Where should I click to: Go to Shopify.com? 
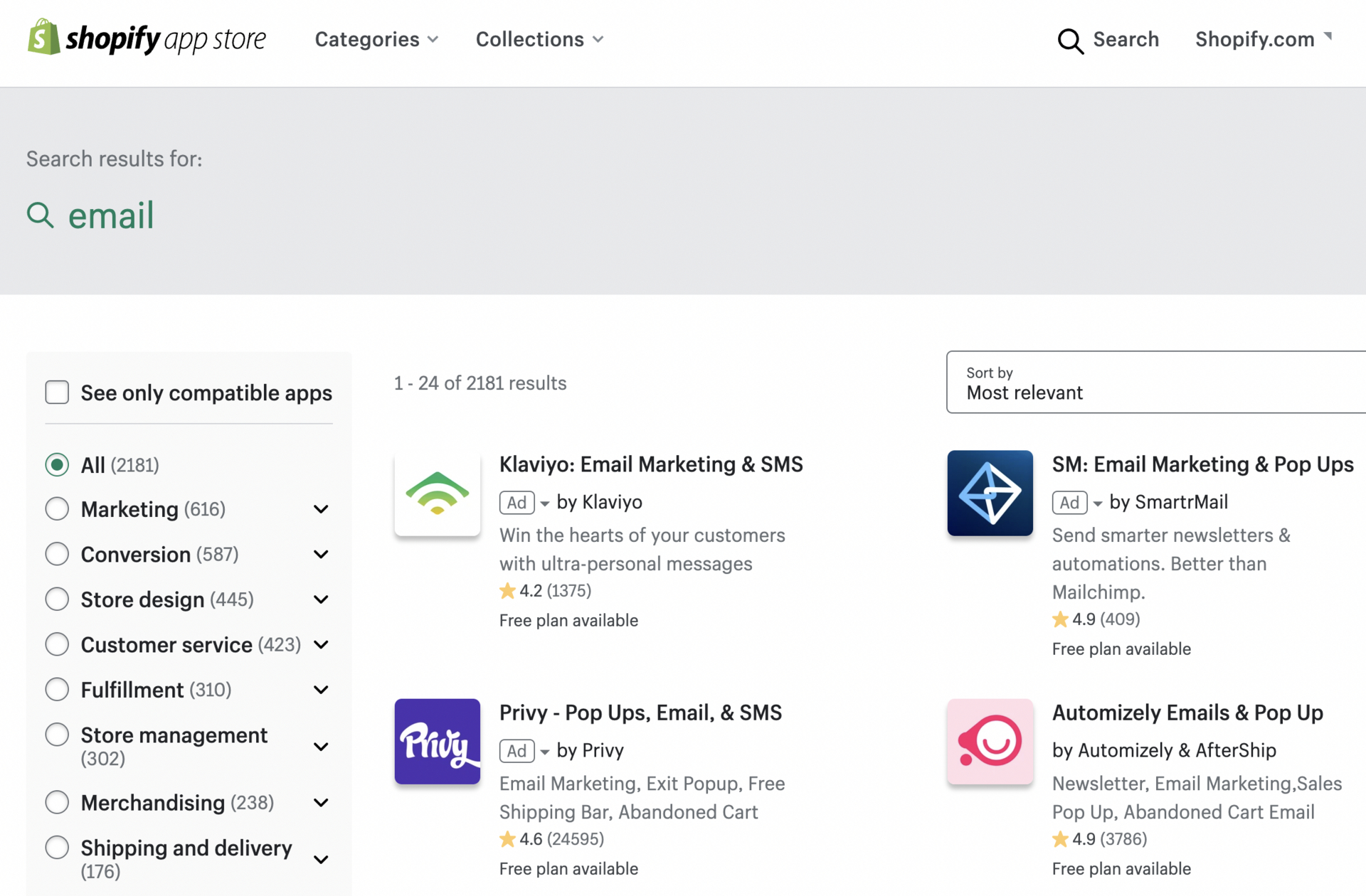[1254, 39]
